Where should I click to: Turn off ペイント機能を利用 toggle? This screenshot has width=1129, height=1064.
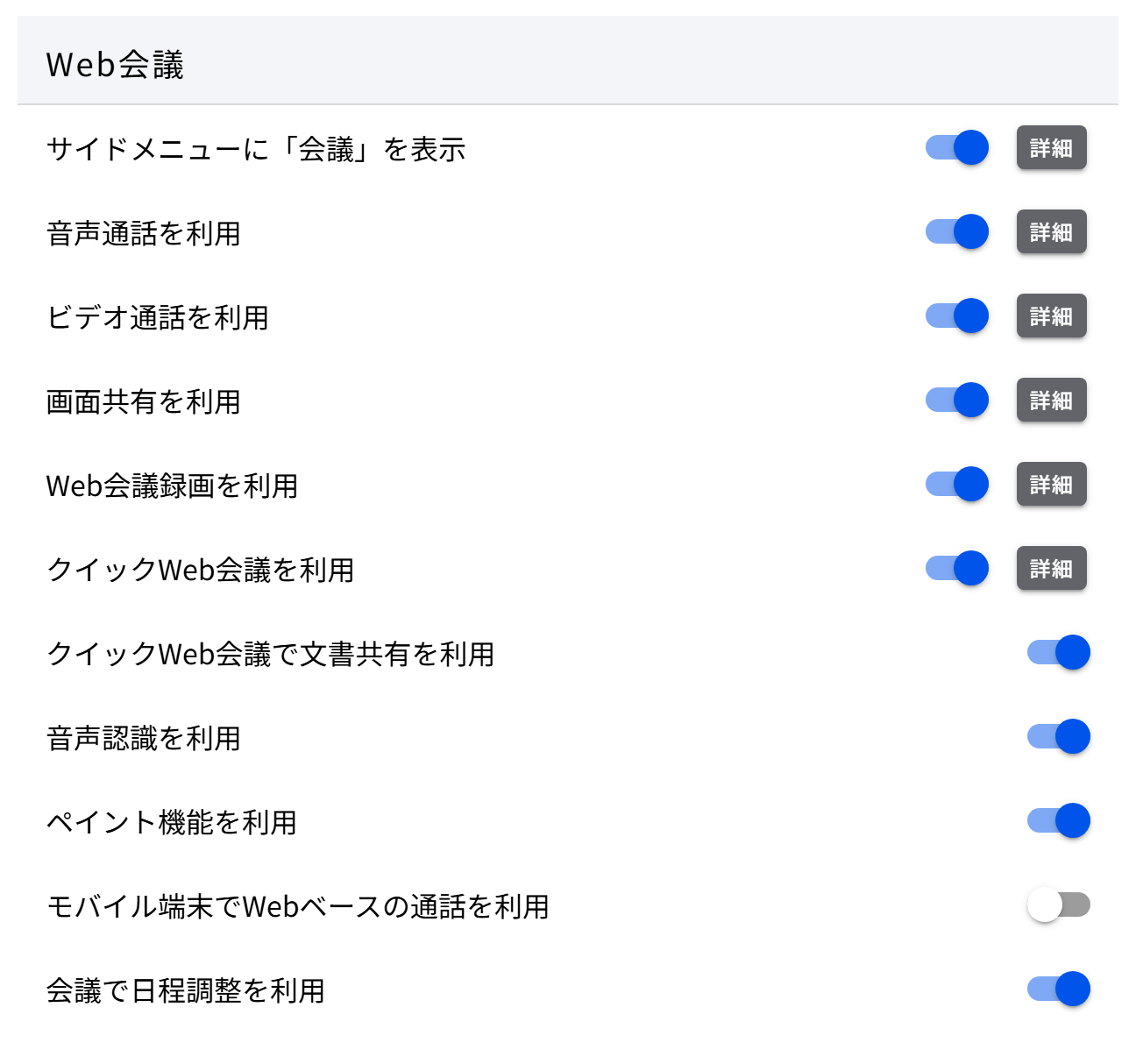coord(1058,820)
